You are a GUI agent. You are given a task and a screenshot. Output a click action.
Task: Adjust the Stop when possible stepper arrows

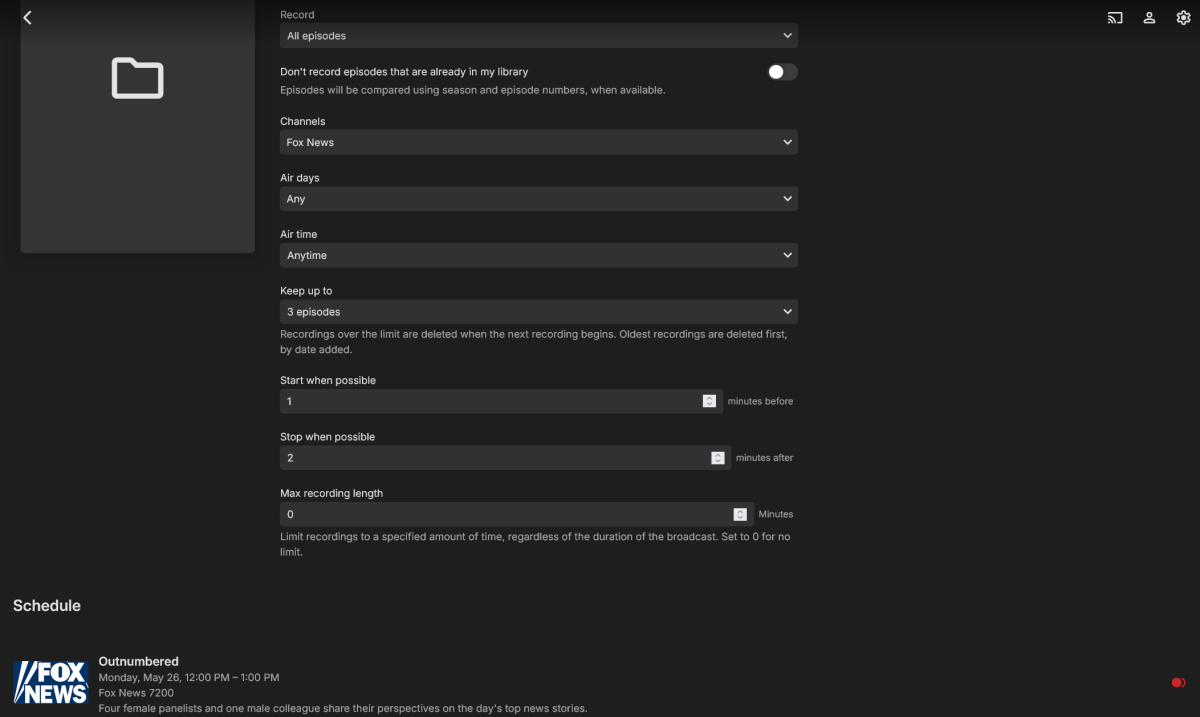pyautogui.click(x=717, y=458)
